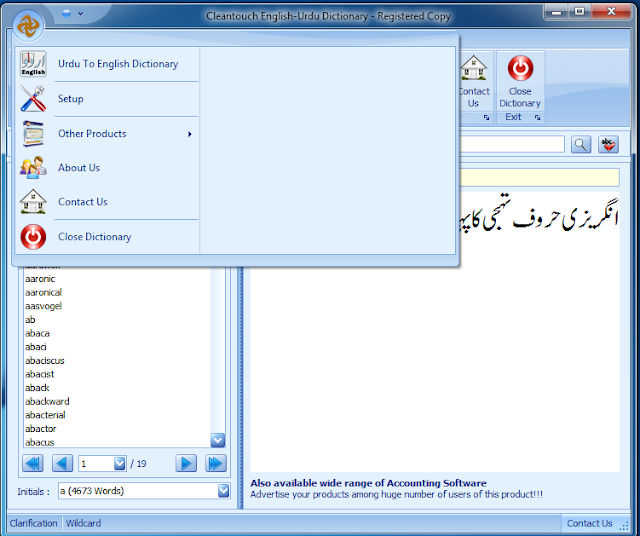Select the word 'abactor' in the list

click(40, 429)
